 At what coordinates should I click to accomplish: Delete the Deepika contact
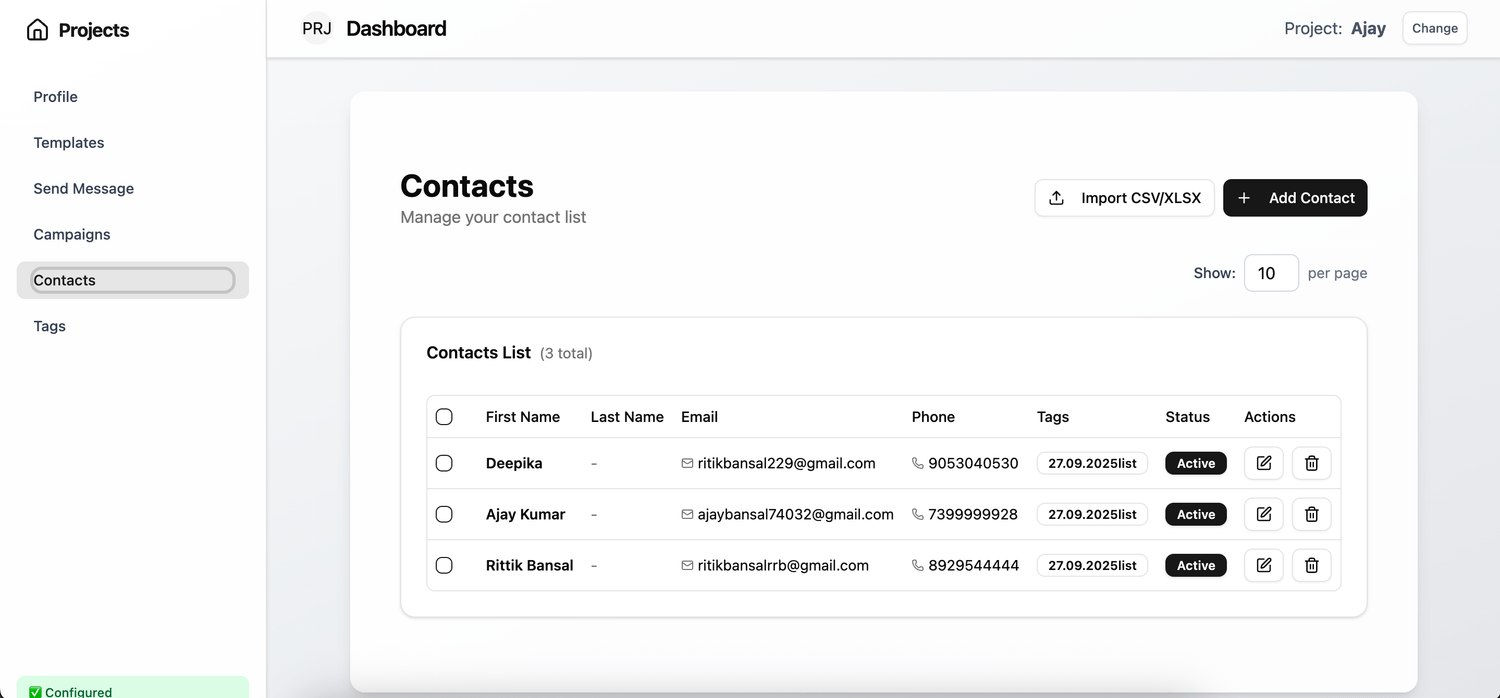click(1311, 463)
